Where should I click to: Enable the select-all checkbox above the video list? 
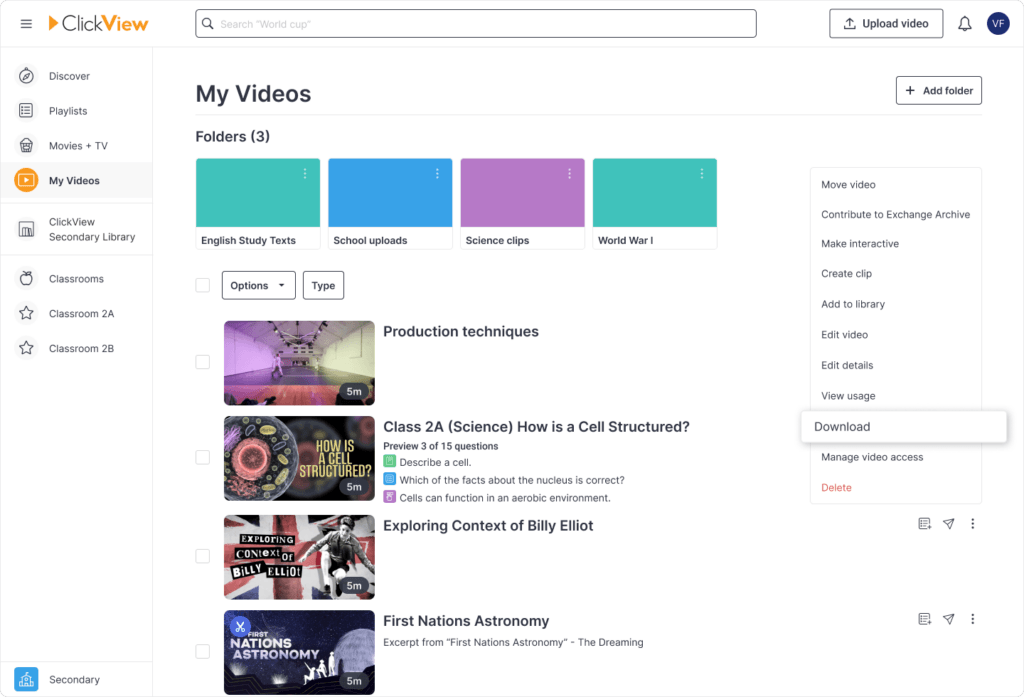point(203,285)
